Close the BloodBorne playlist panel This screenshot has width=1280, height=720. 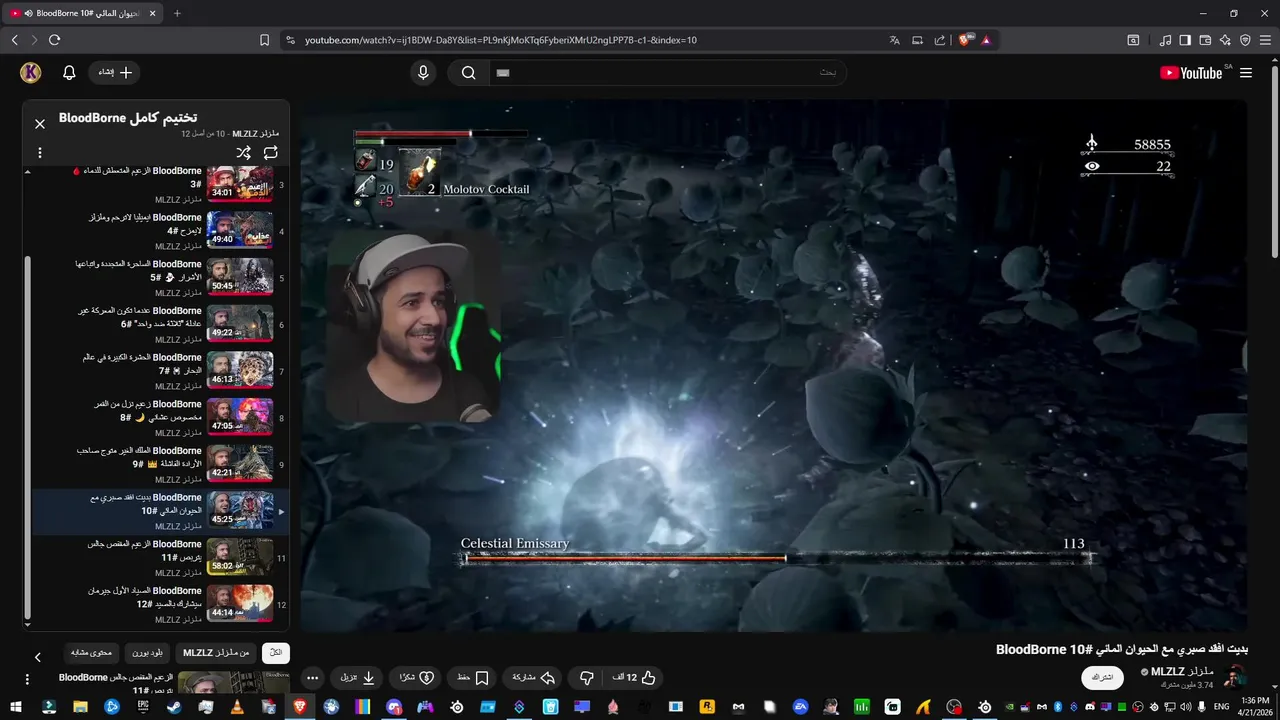pos(40,124)
